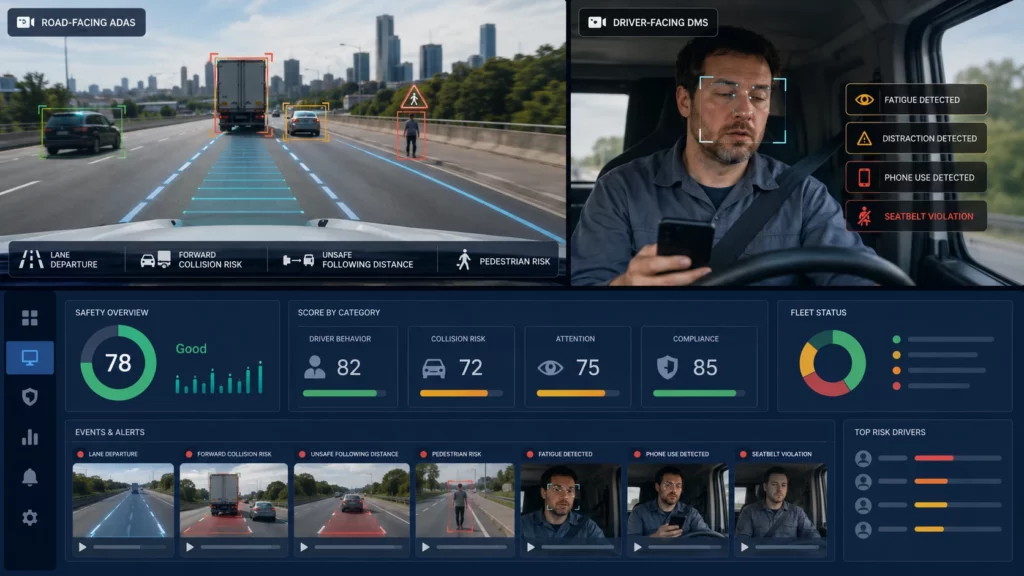Click the Unsafe Following Distance icon
1024x576 pixels.
coord(298,260)
